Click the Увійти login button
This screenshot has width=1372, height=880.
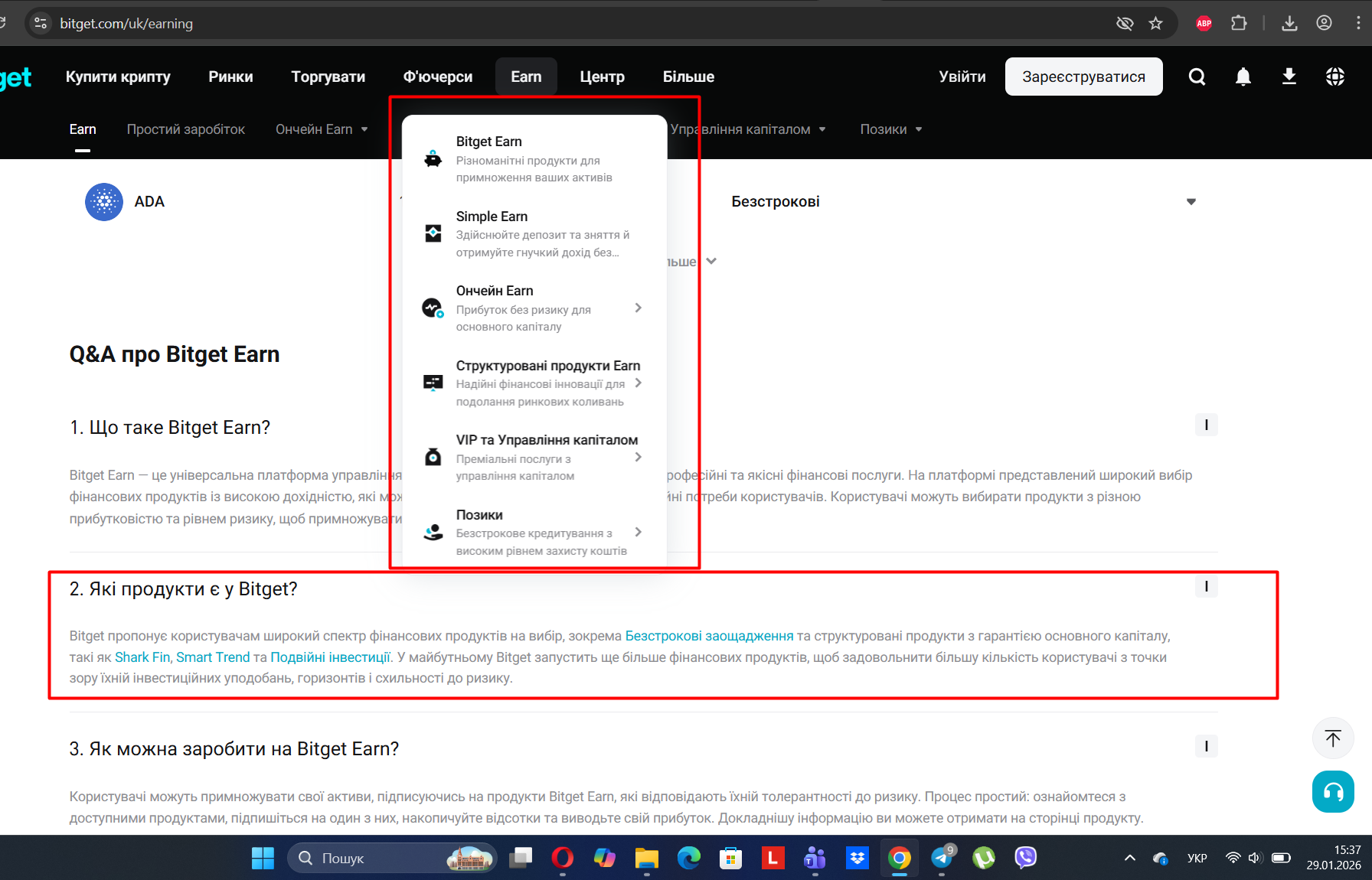[962, 77]
